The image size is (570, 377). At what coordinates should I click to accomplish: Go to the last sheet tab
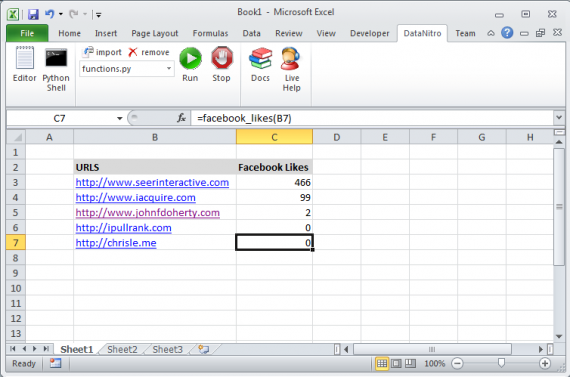46,349
